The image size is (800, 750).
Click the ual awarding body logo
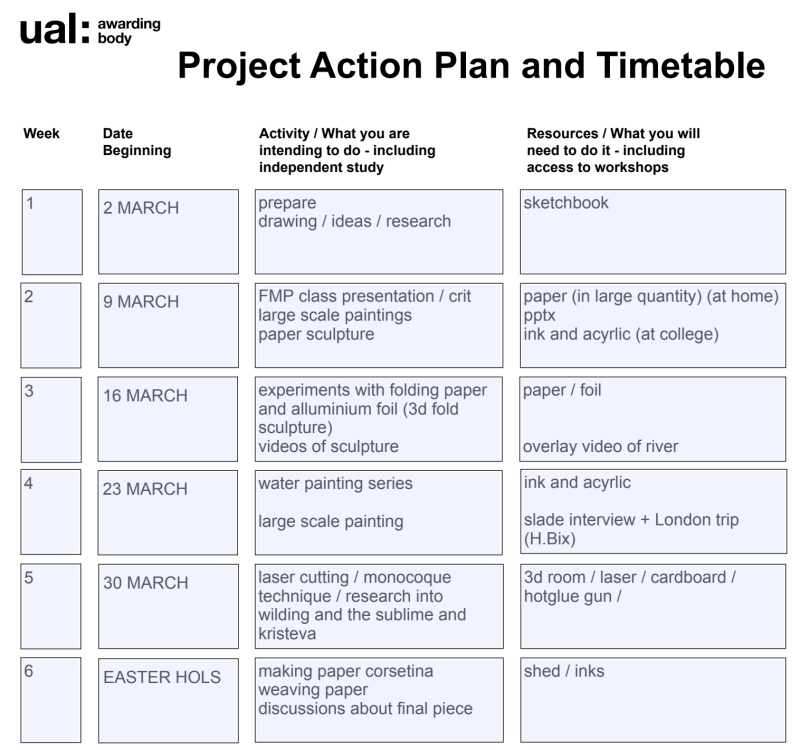point(90,30)
